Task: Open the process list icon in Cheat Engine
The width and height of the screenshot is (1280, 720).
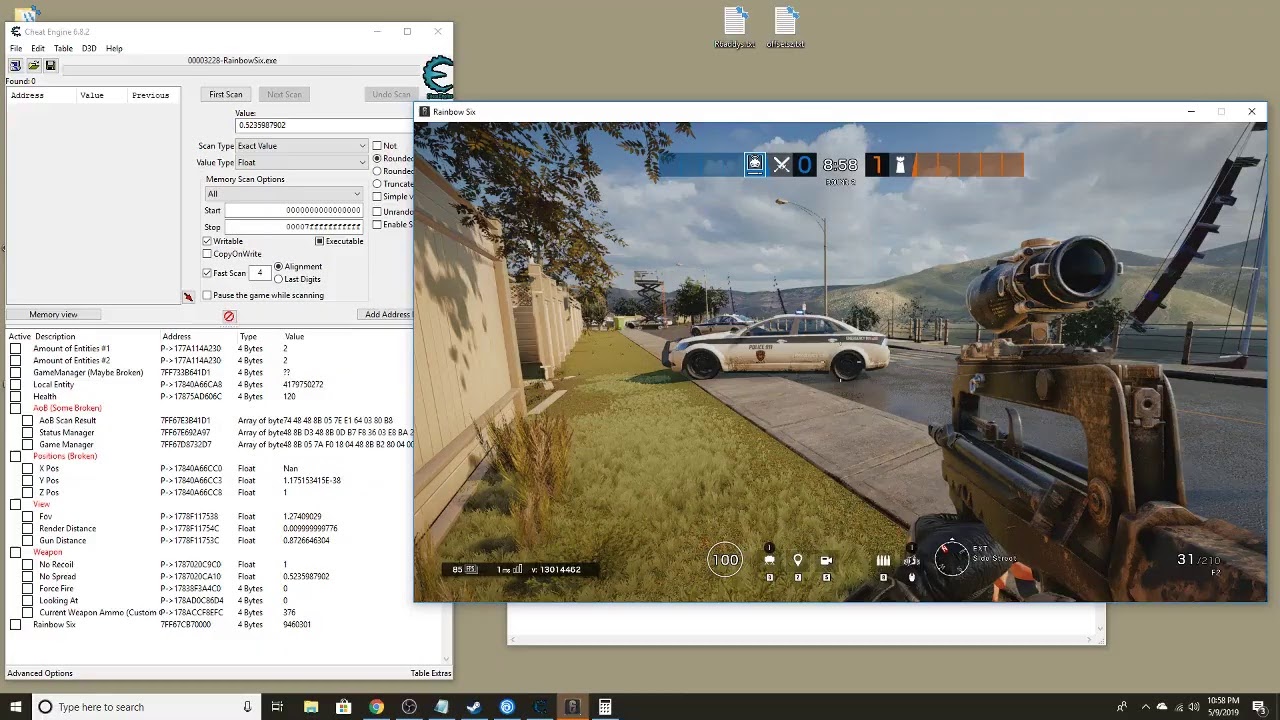Action: [15, 66]
